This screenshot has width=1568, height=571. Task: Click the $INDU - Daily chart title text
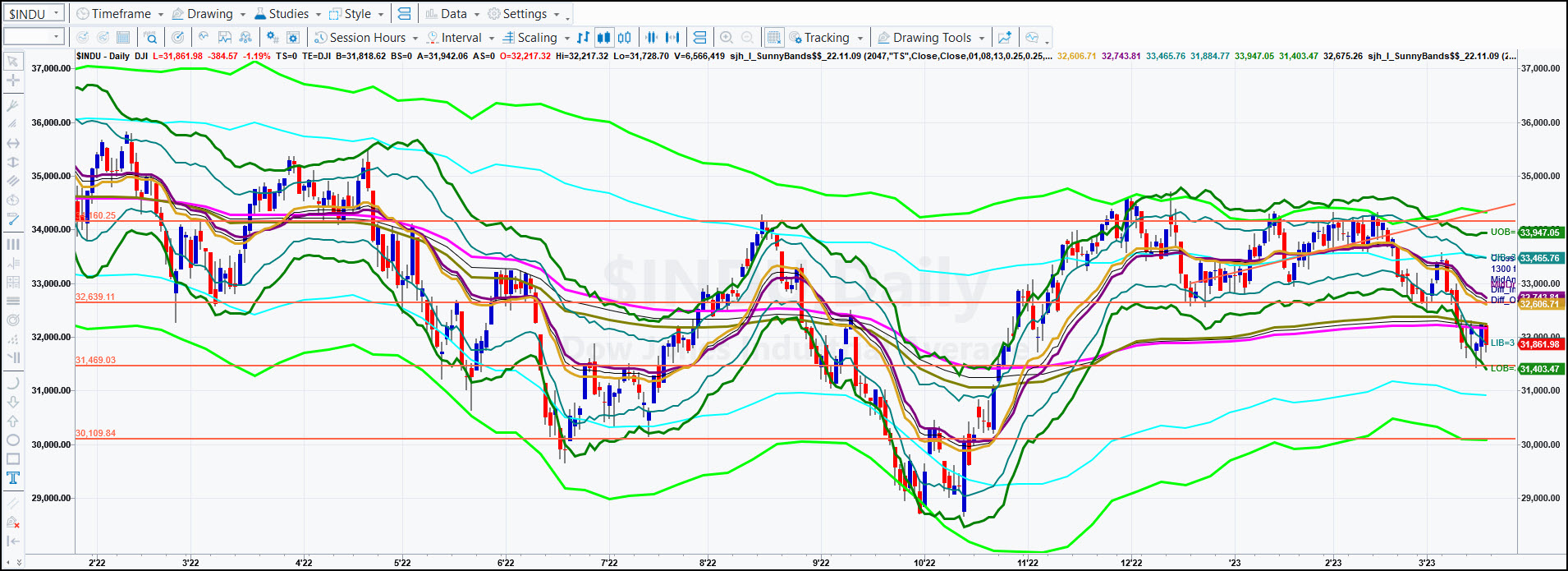(x=103, y=56)
